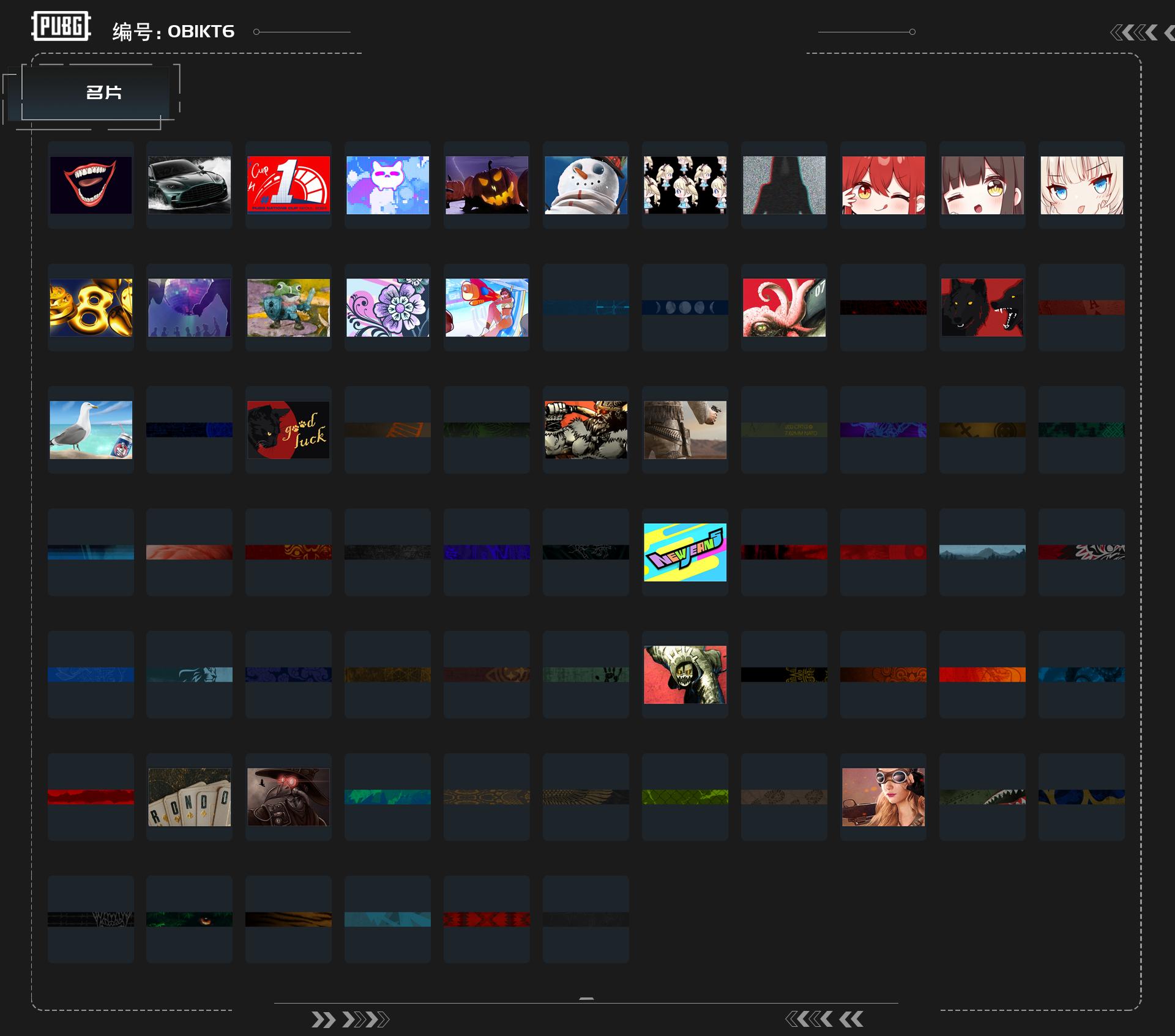Viewport: 1175px width, 1036px height.
Task: Pick the Nations Cup number 1 nameplate
Action: (289, 185)
